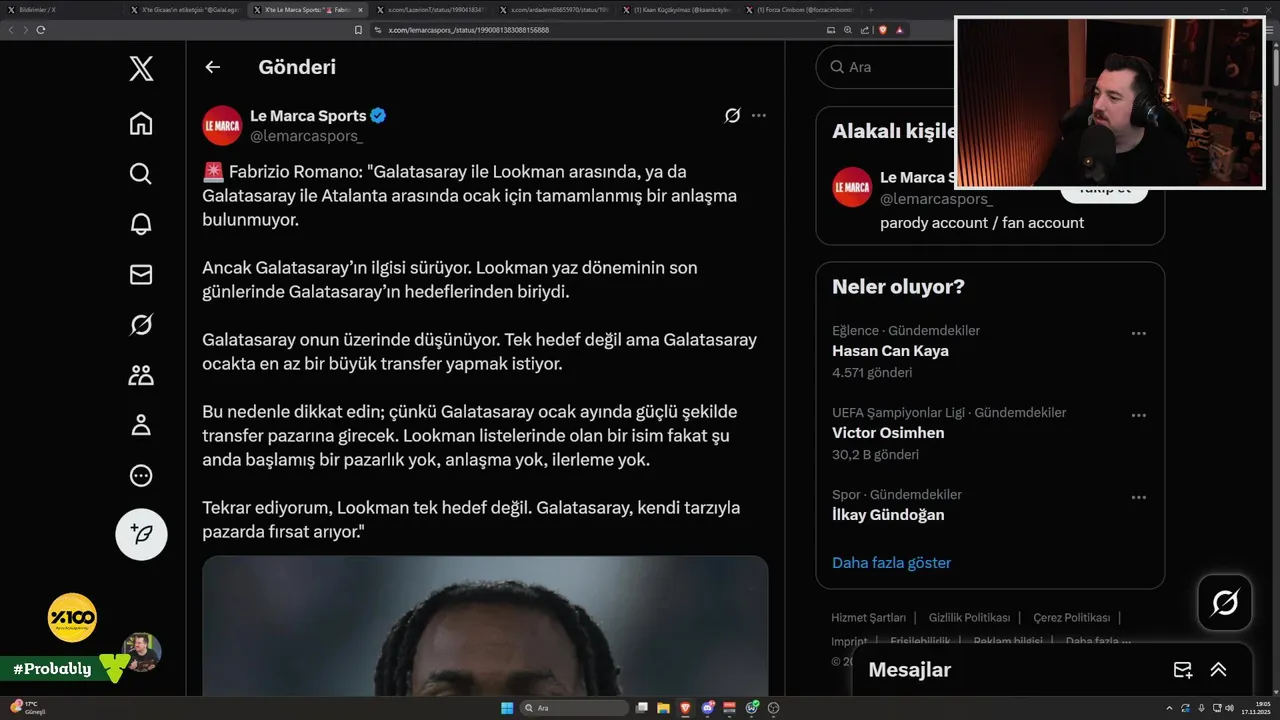Open Le Marca Sports display name link
The height and width of the screenshot is (720, 1280).
click(308, 115)
